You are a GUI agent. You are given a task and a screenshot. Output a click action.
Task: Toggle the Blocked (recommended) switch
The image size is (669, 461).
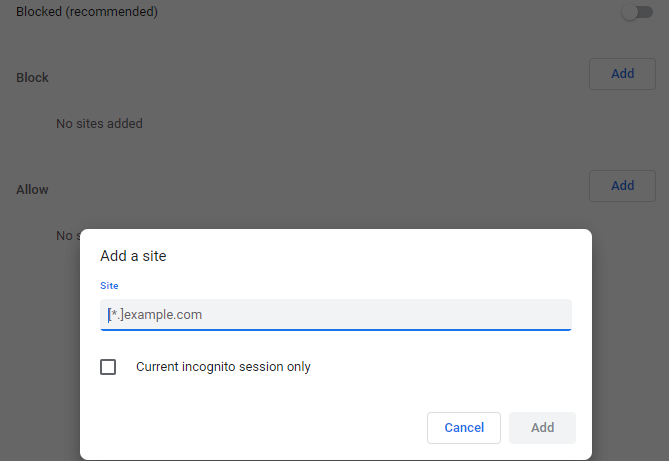(637, 12)
